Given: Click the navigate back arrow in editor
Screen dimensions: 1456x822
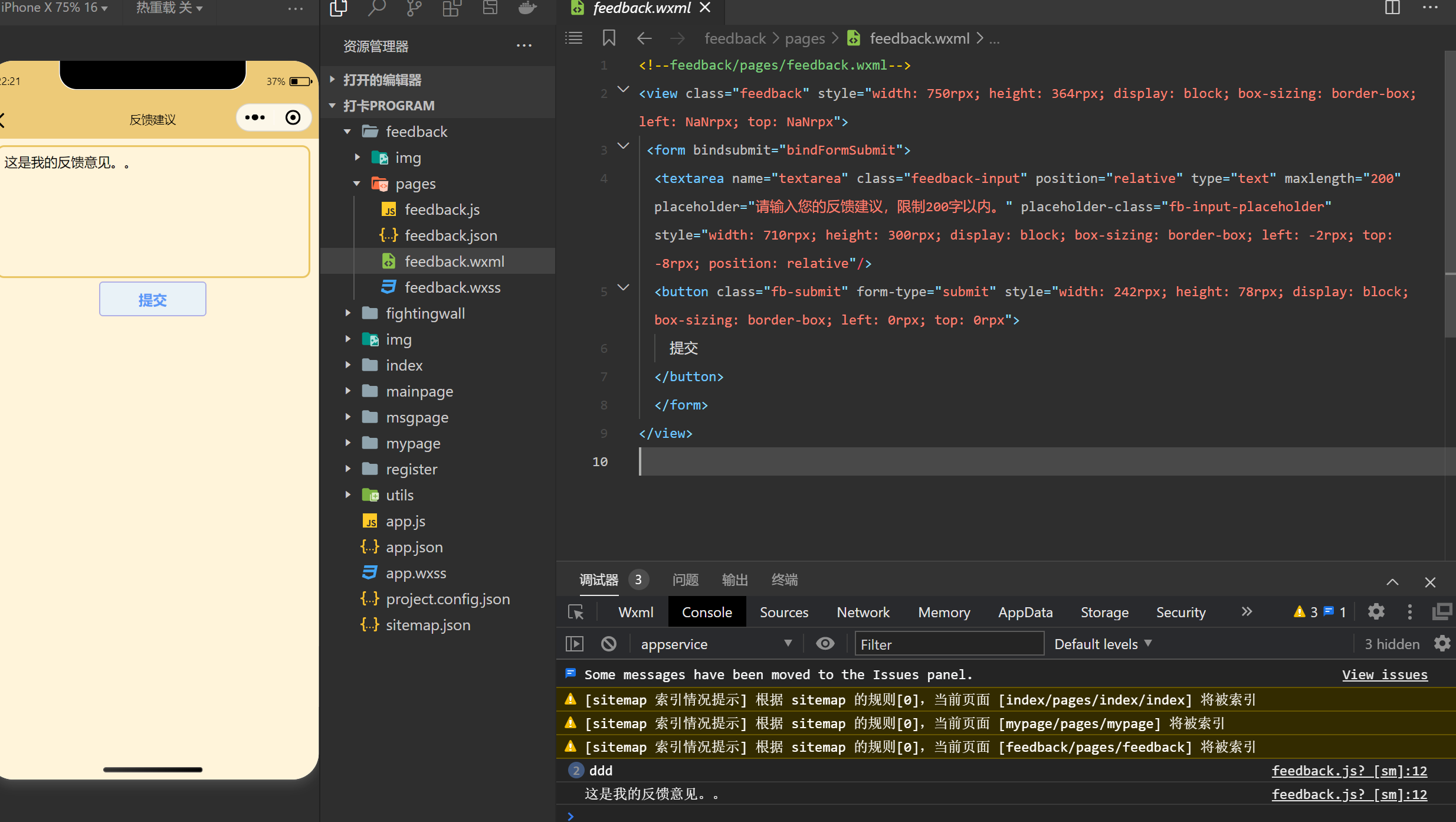Looking at the screenshot, I should (644, 38).
